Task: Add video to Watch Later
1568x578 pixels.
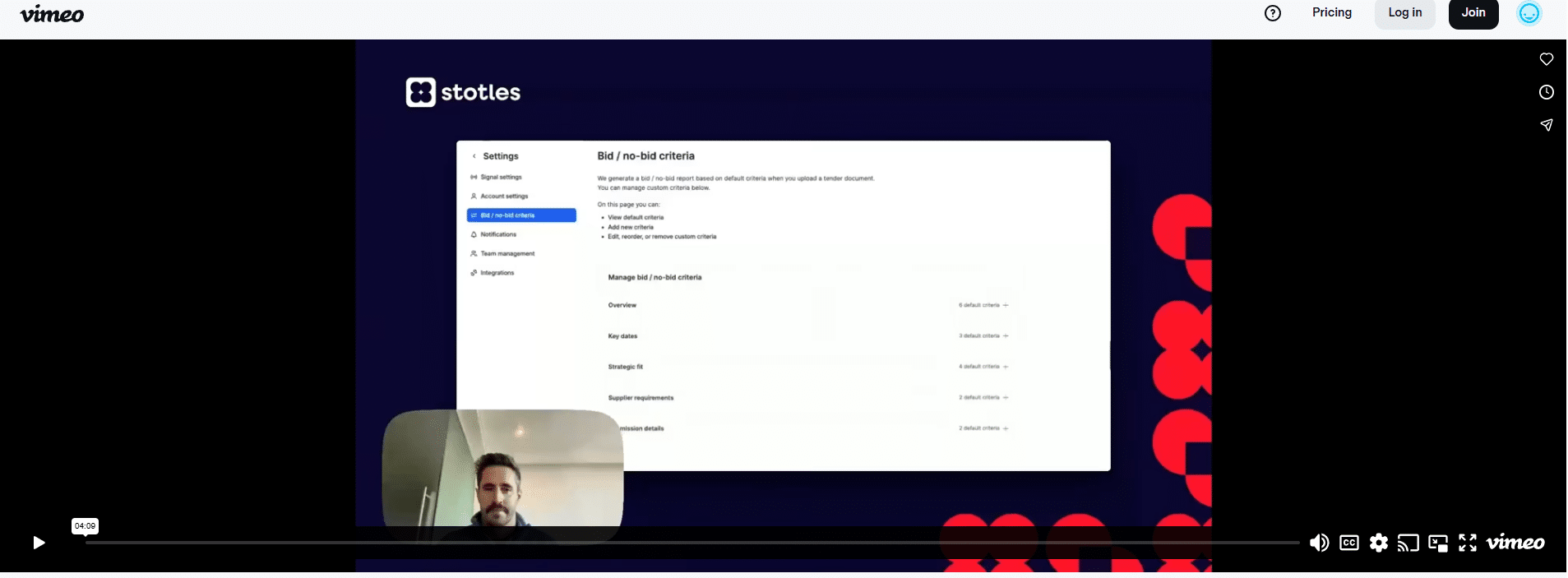Action: (x=1547, y=92)
